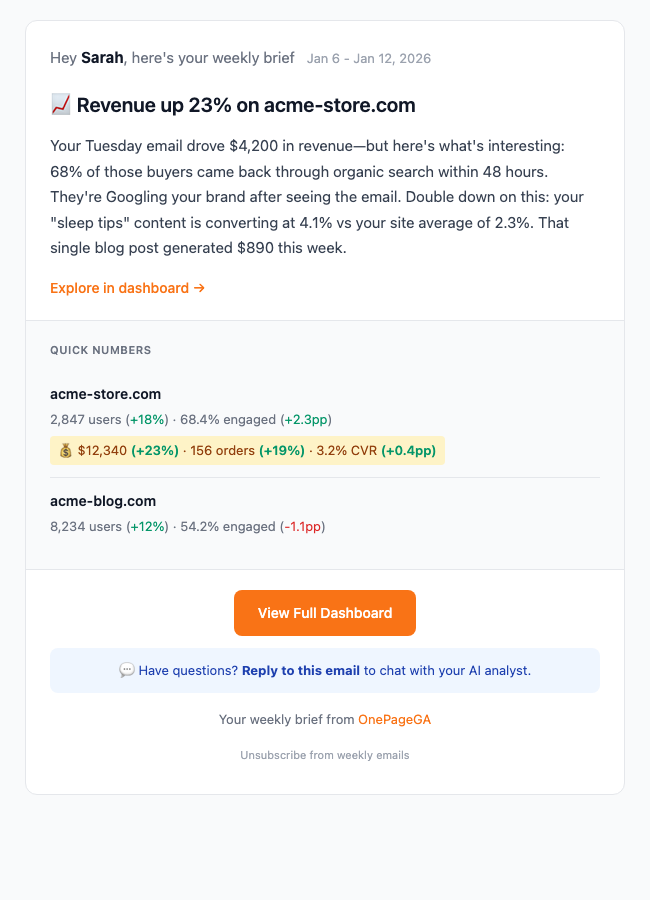Select the acme-blog.com site name
650x900 pixels.
click(x=103, y=501)
